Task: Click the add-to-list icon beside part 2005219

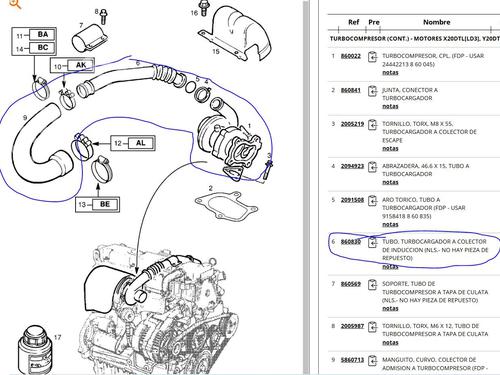Action: [x=372, y=125]
